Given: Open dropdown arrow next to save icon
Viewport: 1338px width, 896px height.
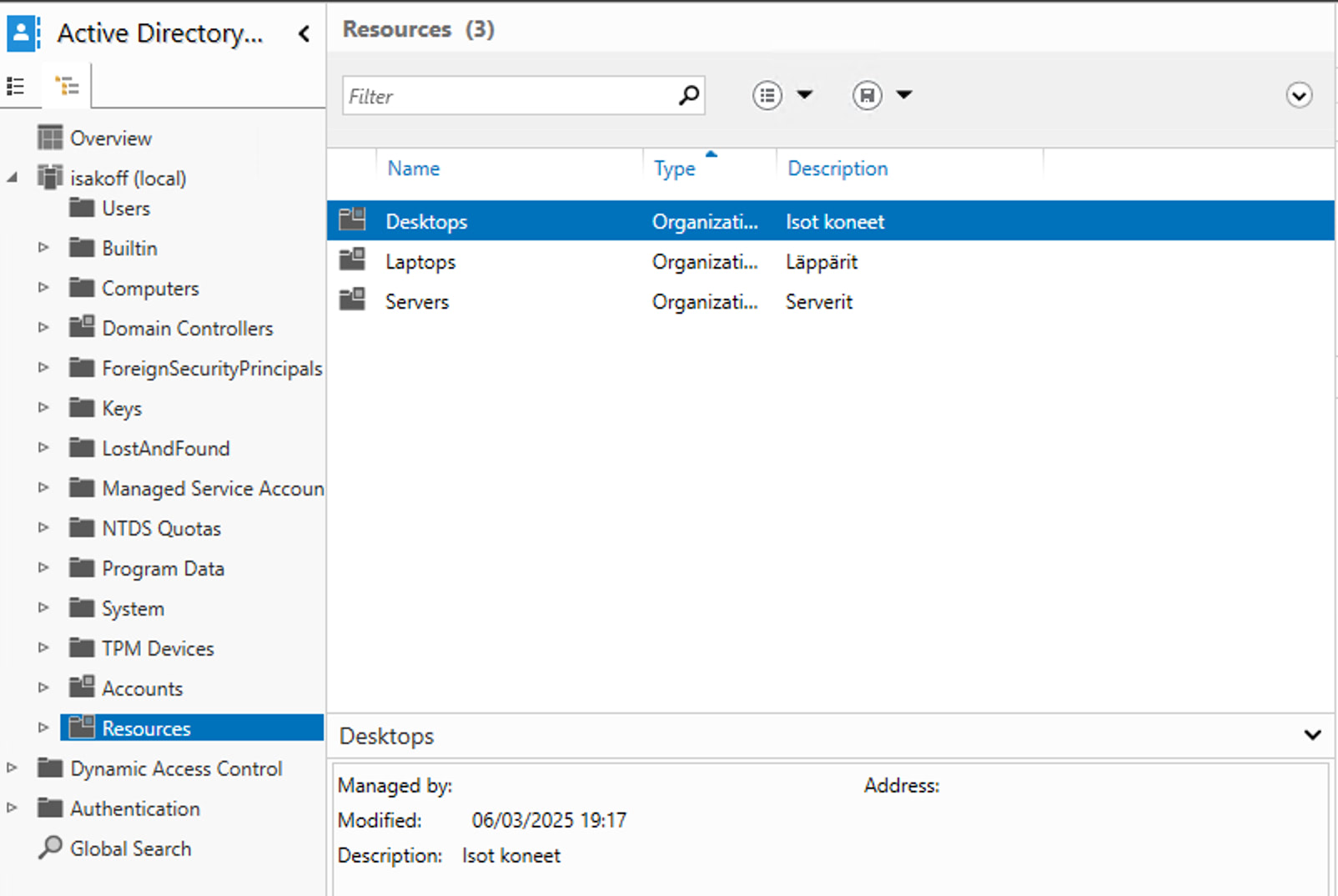Looking at the screenshot, I should click(904, 95).
